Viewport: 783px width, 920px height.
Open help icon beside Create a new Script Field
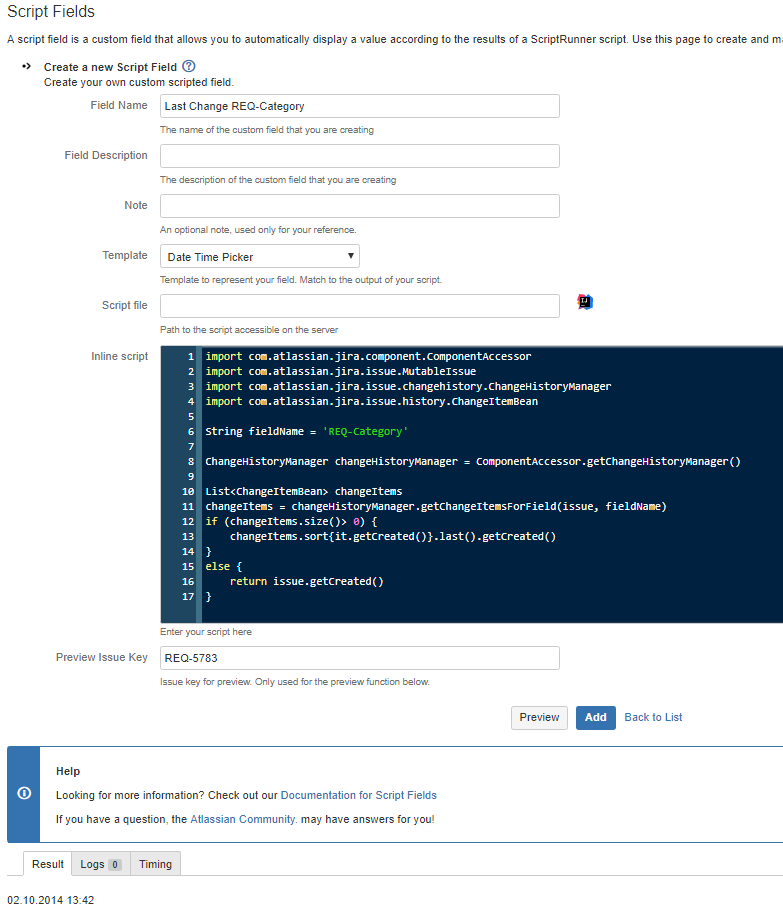(189, 66)
